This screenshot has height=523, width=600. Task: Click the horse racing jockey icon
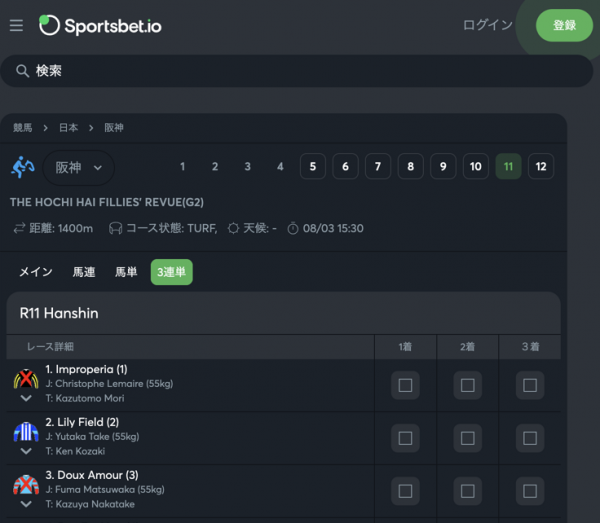[23, 168]
